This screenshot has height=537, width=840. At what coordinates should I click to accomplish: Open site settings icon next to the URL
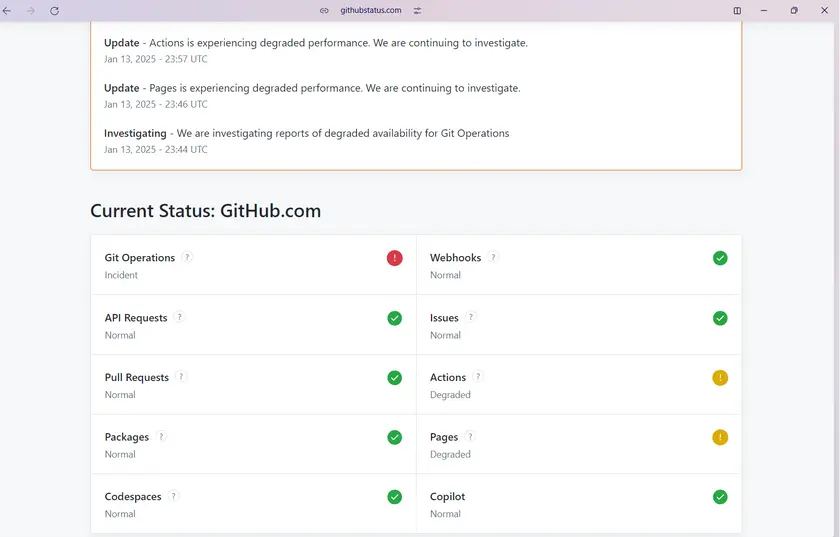[x=417, y=10]
